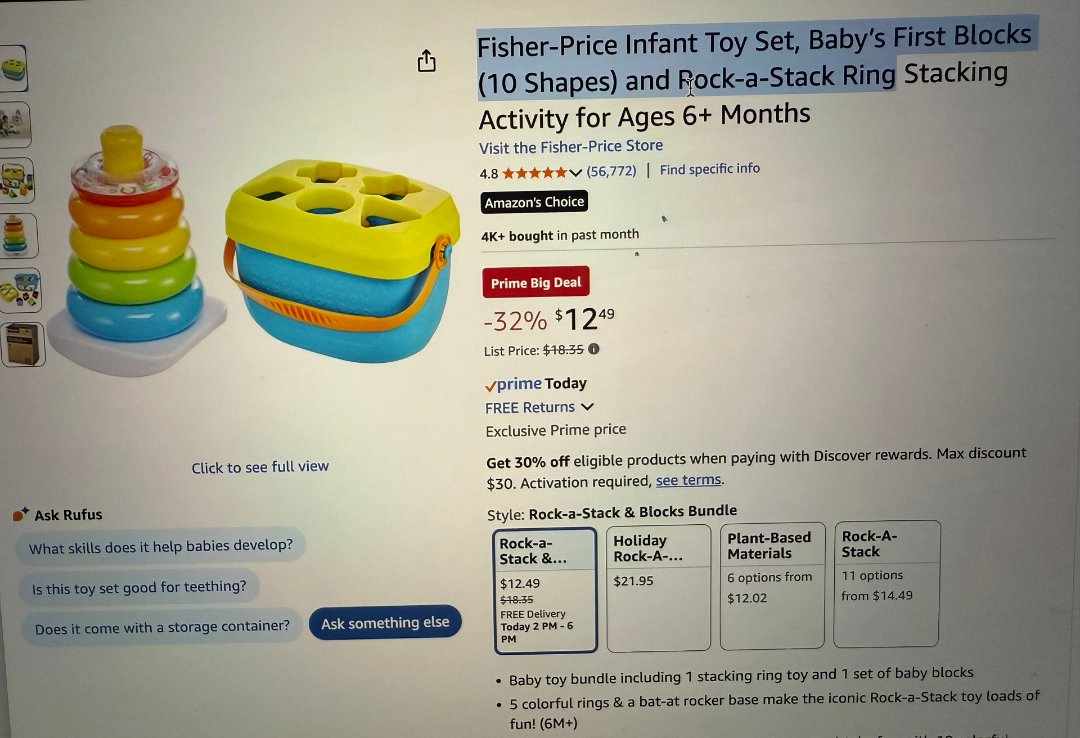Click the List Price info icon
Screen dimensions: 1080x738
tap(594, 350)
